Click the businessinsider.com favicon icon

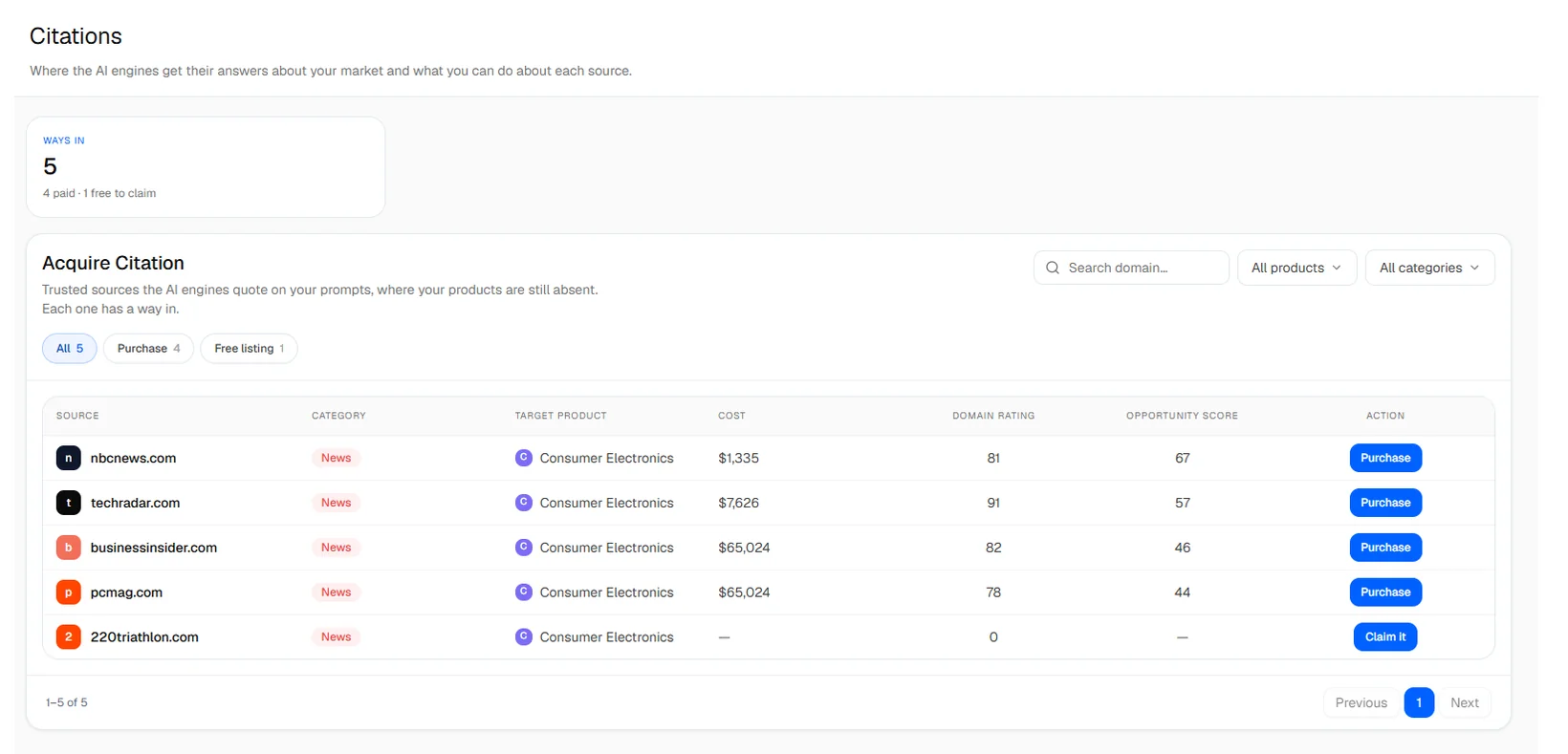pos(68,548)
